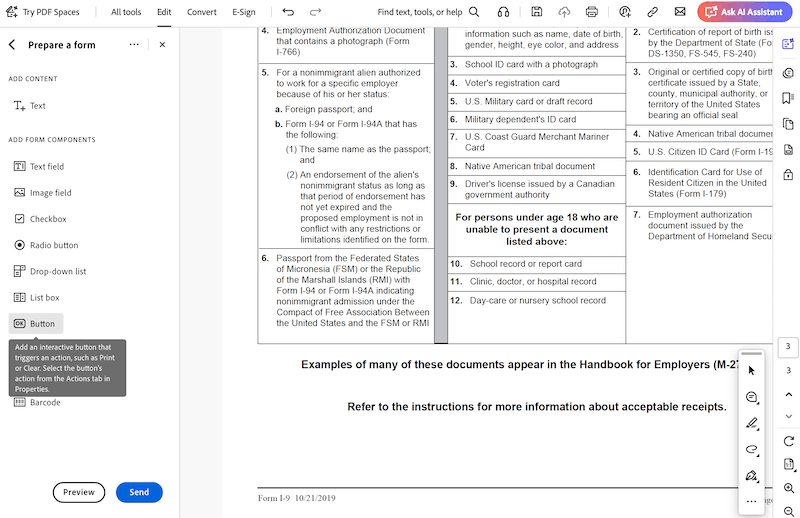Choose the selection arrow tool

coord(751,371)
